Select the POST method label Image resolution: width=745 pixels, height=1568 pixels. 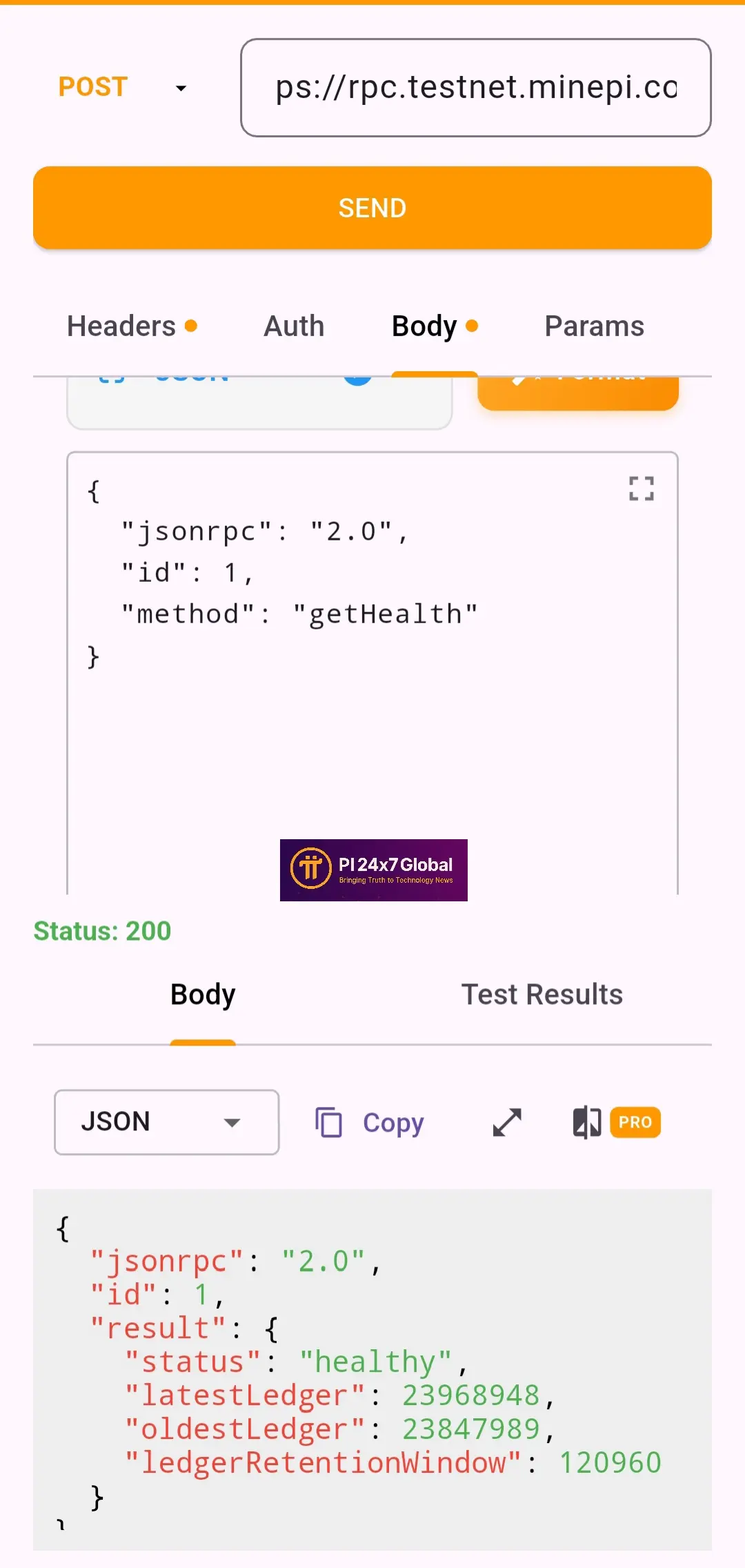tap(93, 87)
